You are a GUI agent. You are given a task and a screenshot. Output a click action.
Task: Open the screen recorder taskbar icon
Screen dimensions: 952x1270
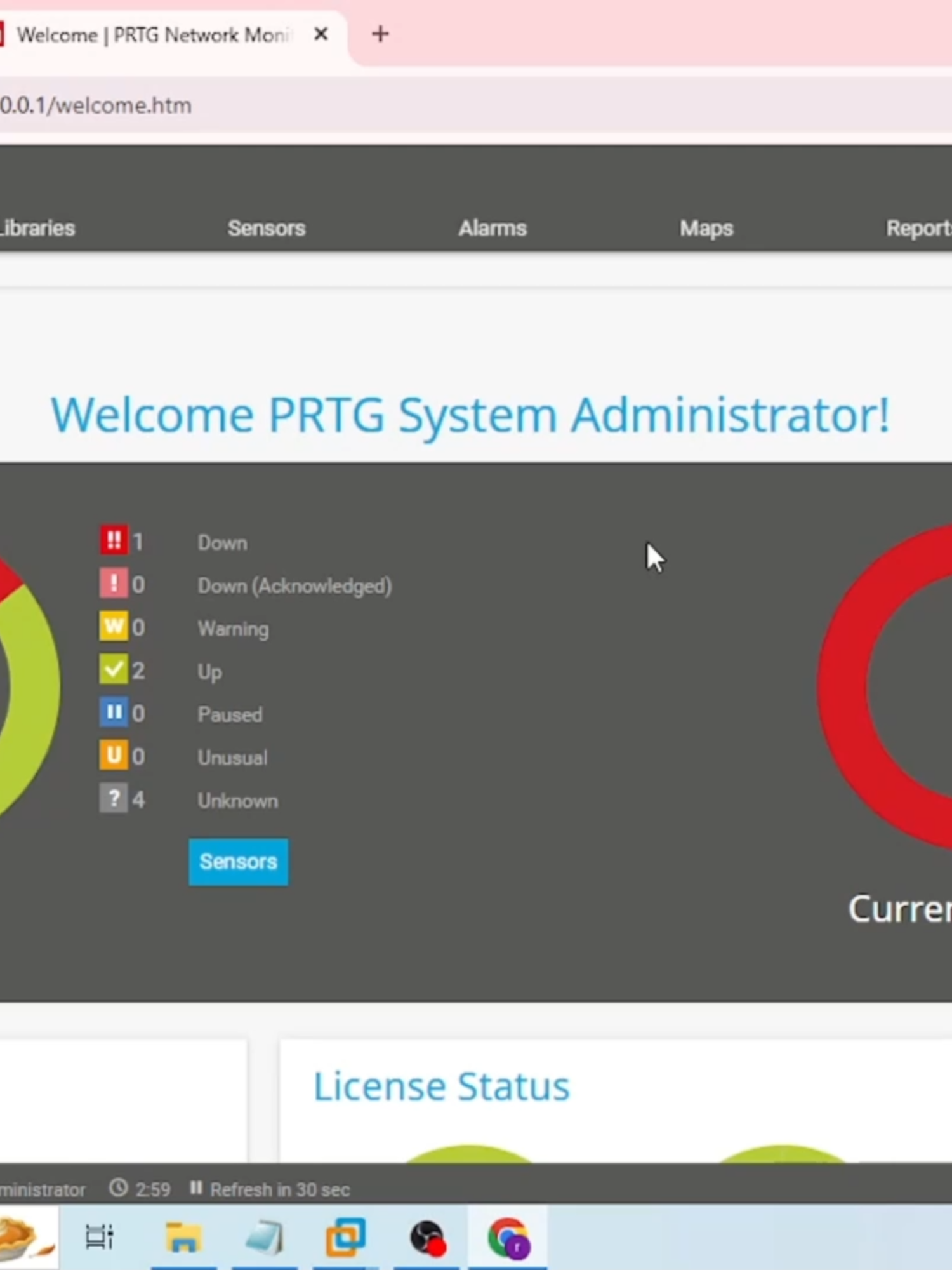click(x=427, y=1238)
